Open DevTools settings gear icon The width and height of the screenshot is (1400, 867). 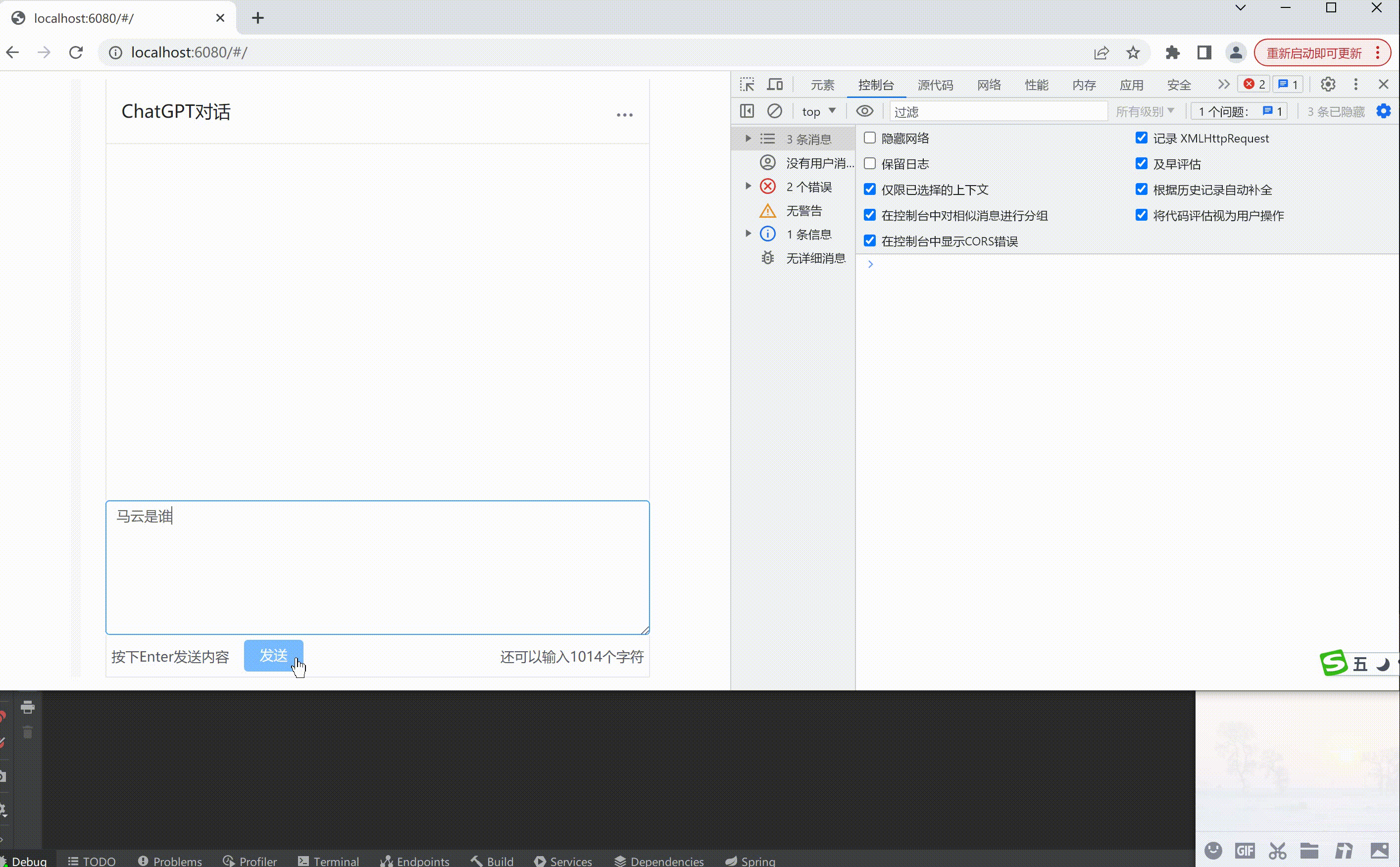(x=1328, y=84)
